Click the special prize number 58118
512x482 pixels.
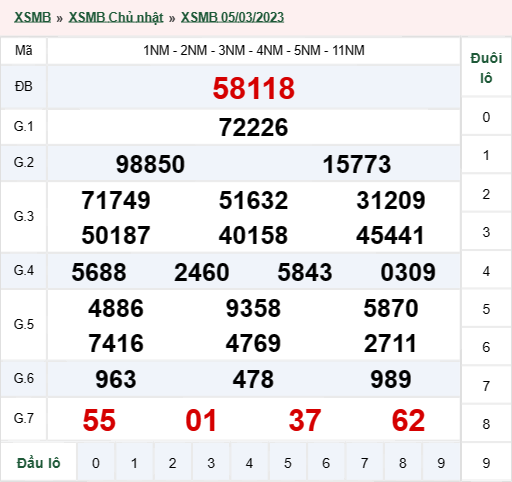click(x=254, y=88)
